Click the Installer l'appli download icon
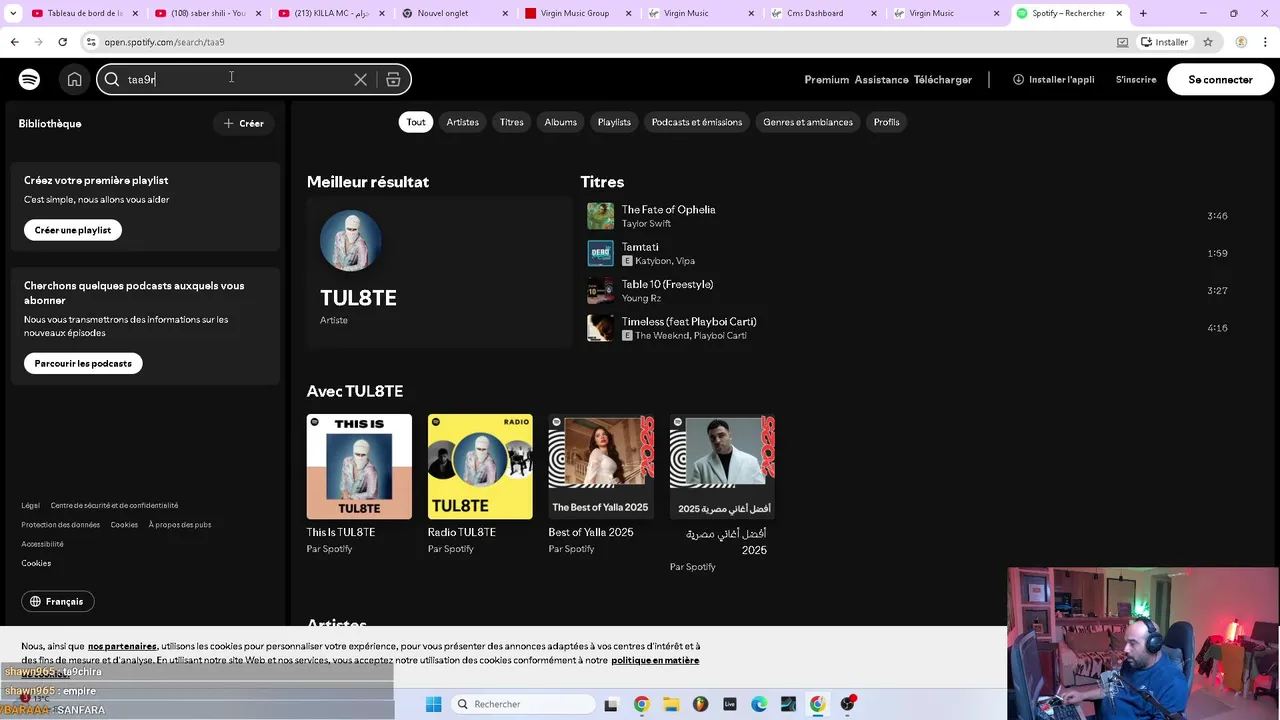This screenshot has width=1280, height=720. 1018,79
